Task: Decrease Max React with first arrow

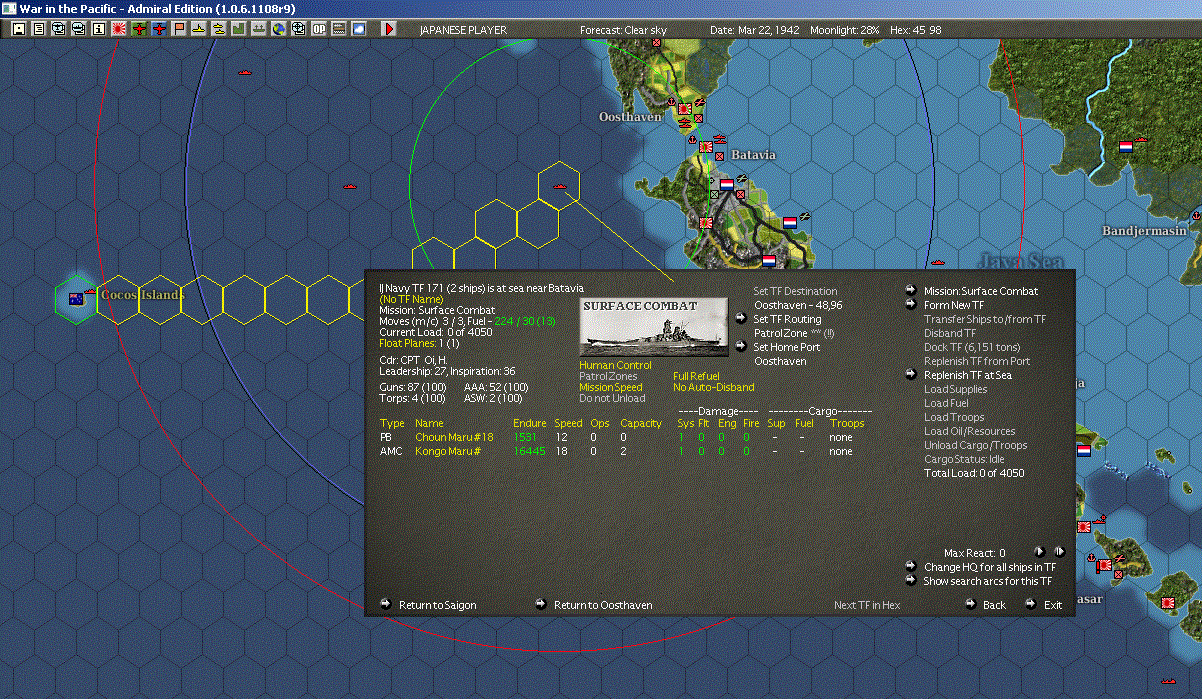Action: tap(1039, 551)
